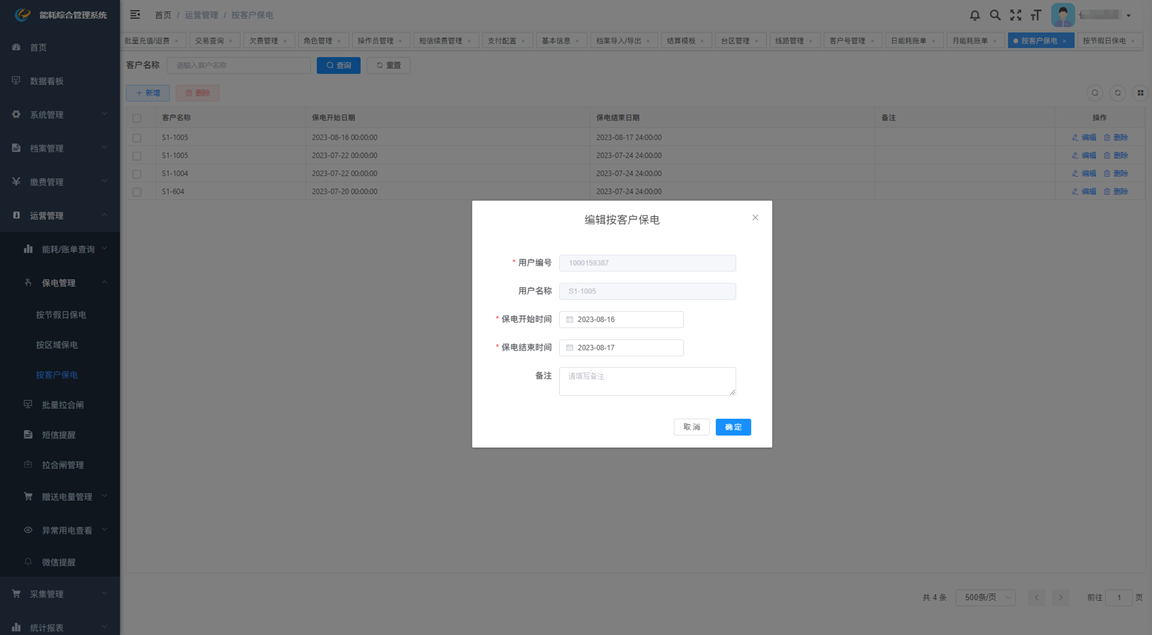Screen dimensions: 1152x635
Task: Check the select-all checkbox in table header
Action: click(x=137, y=118)
